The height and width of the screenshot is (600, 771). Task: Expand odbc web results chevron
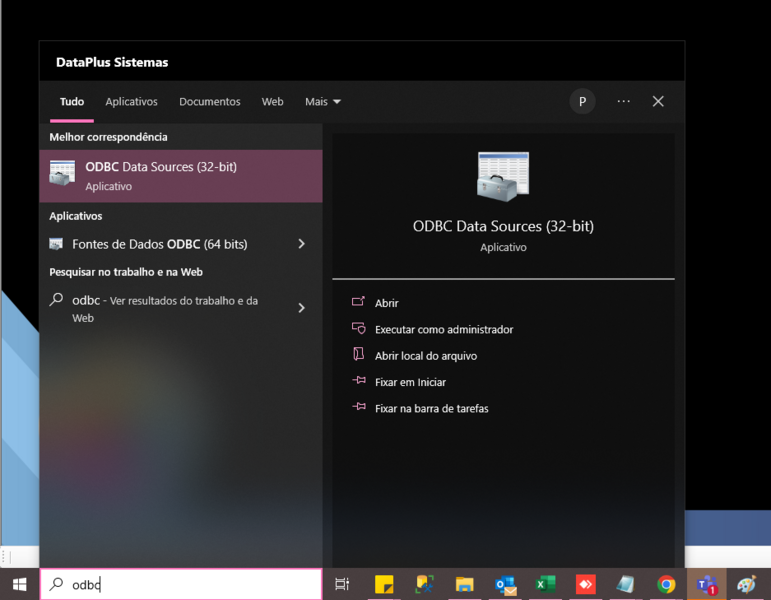point(301,308)
